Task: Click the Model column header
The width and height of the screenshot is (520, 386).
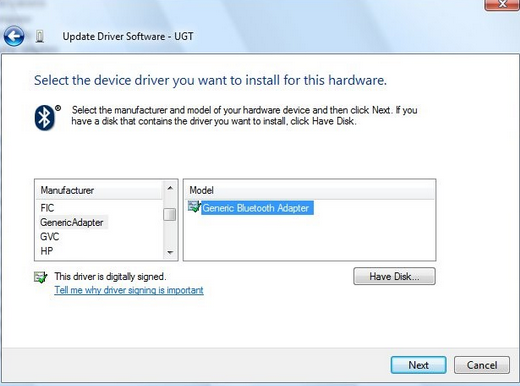Action: point(309,190)
